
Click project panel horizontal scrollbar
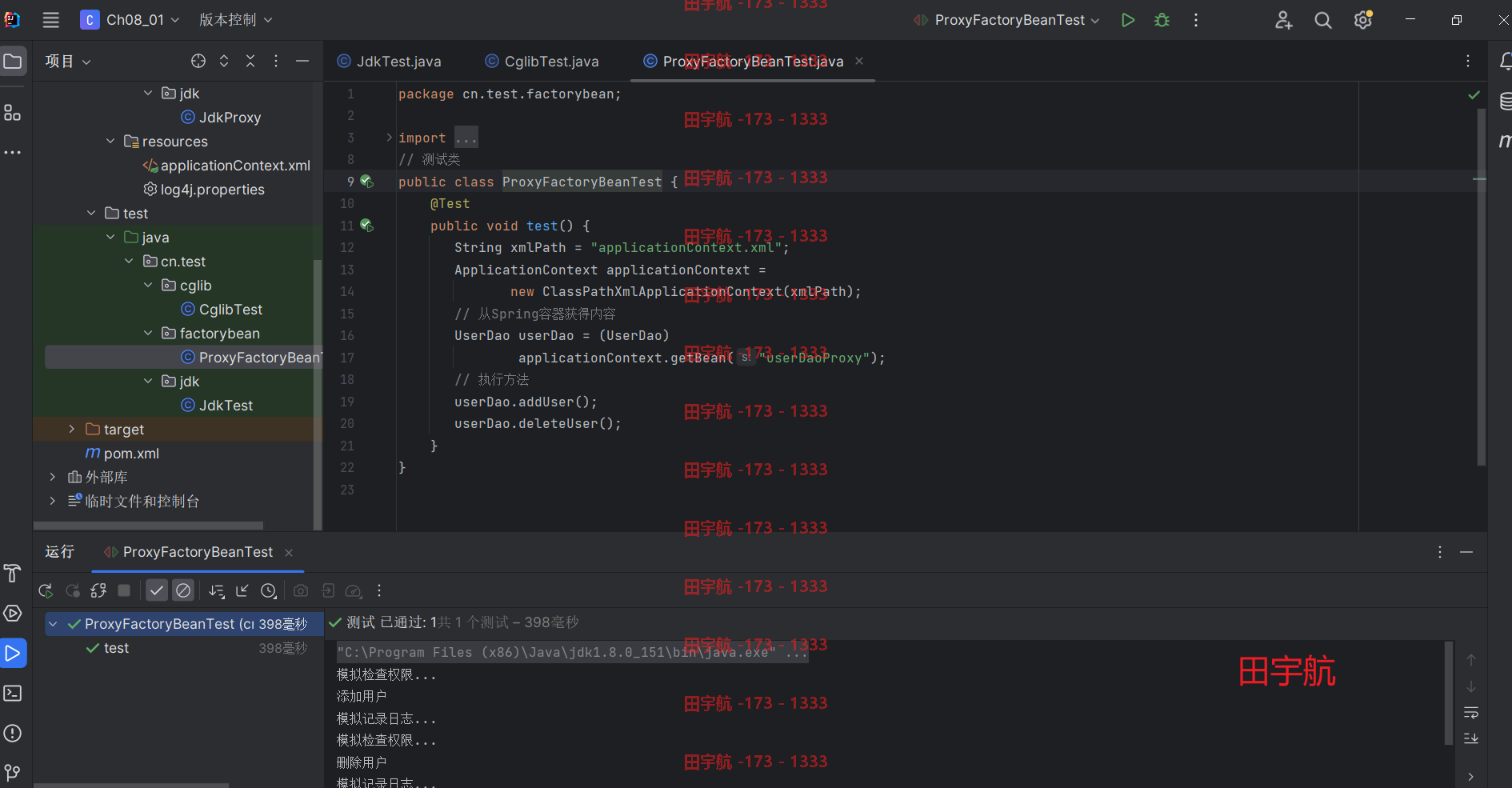point(148,526)
